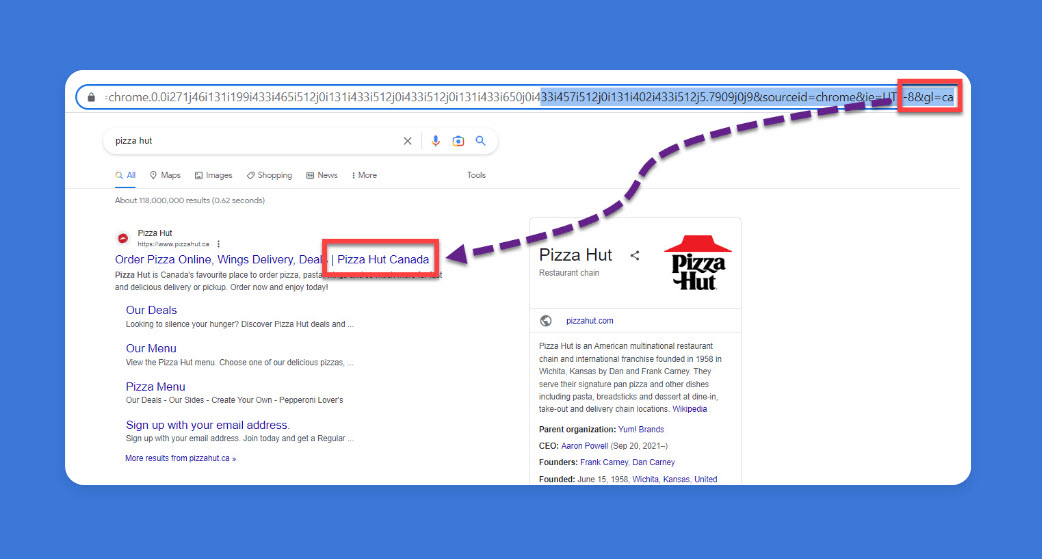1042x559 pixels.
Task: Click the blue magnifier search button
Action: pyautogui.click(x=481, y=141)
